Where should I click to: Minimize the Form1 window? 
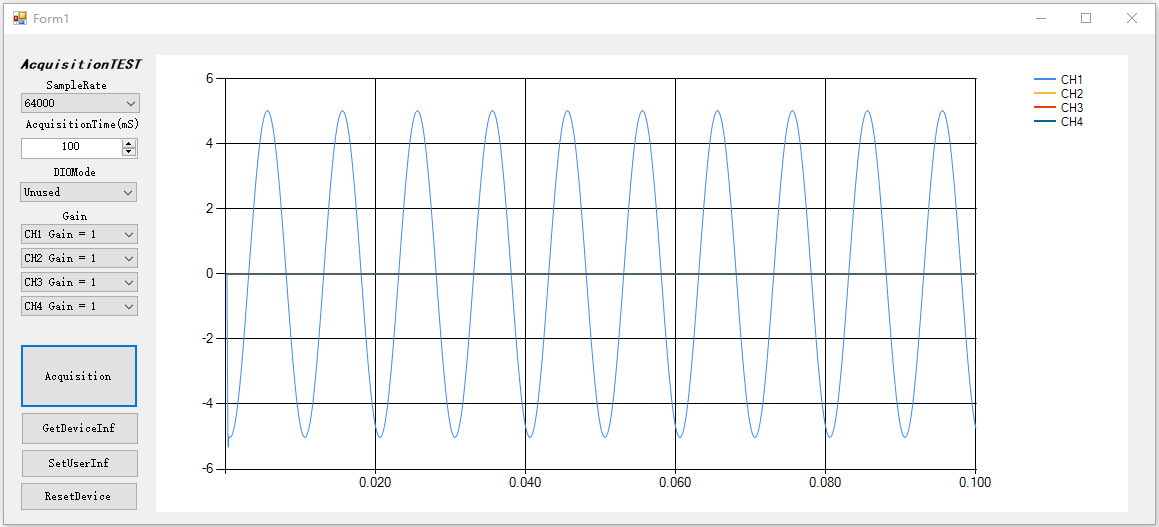[x=1040, y=18]
